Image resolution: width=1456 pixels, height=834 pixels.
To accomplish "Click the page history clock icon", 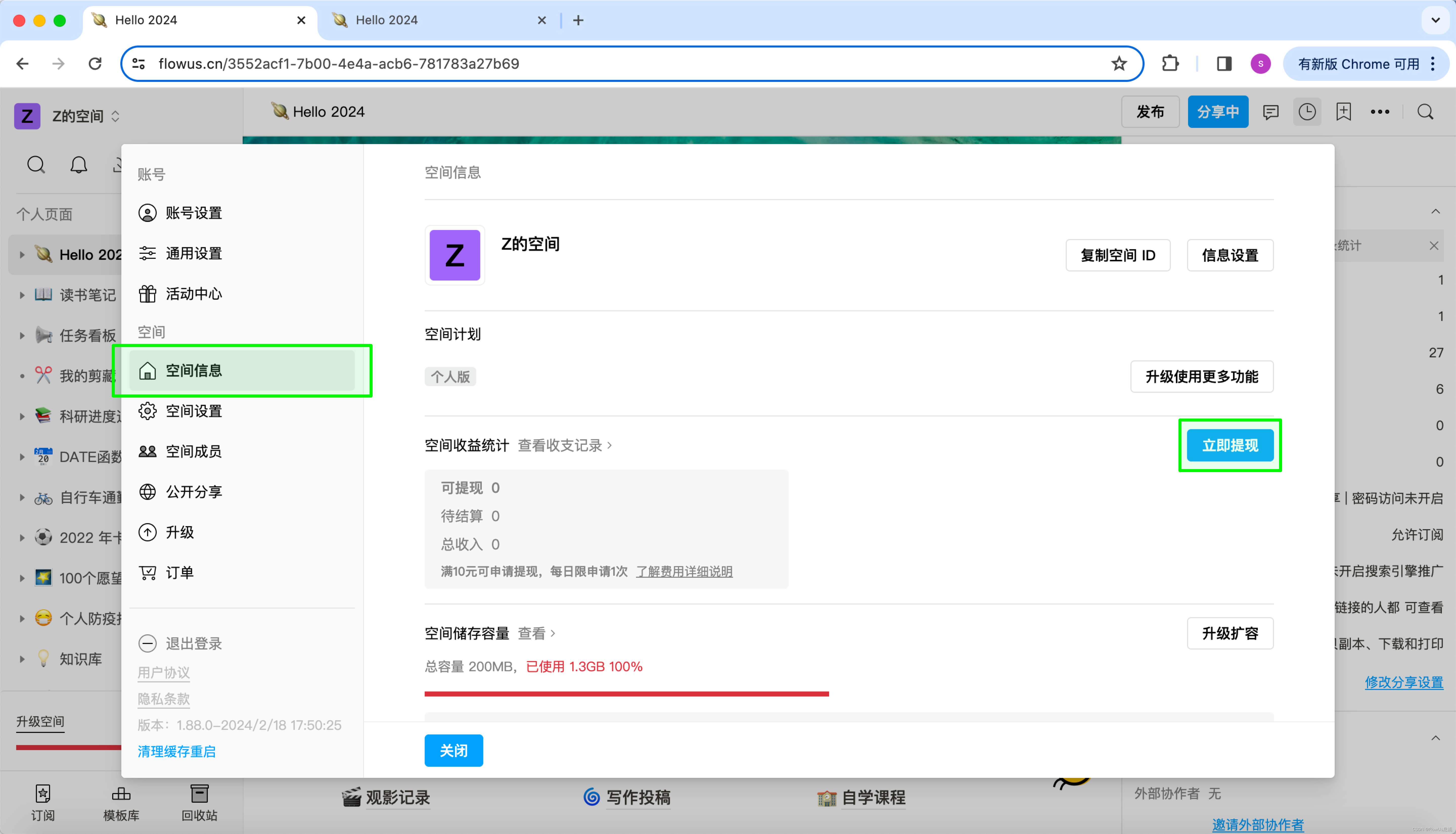I will tap(1307, 112).
